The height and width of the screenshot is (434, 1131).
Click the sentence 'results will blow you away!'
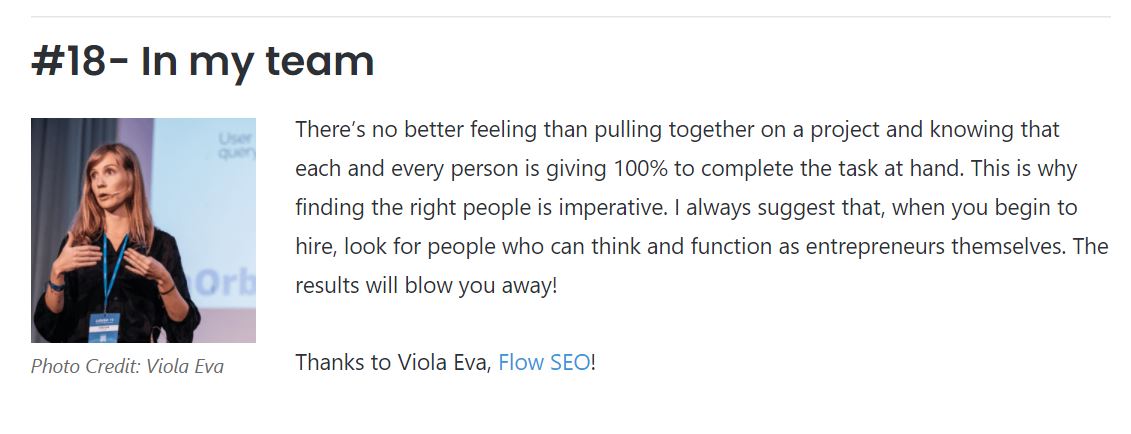click(x=425, y=285)
